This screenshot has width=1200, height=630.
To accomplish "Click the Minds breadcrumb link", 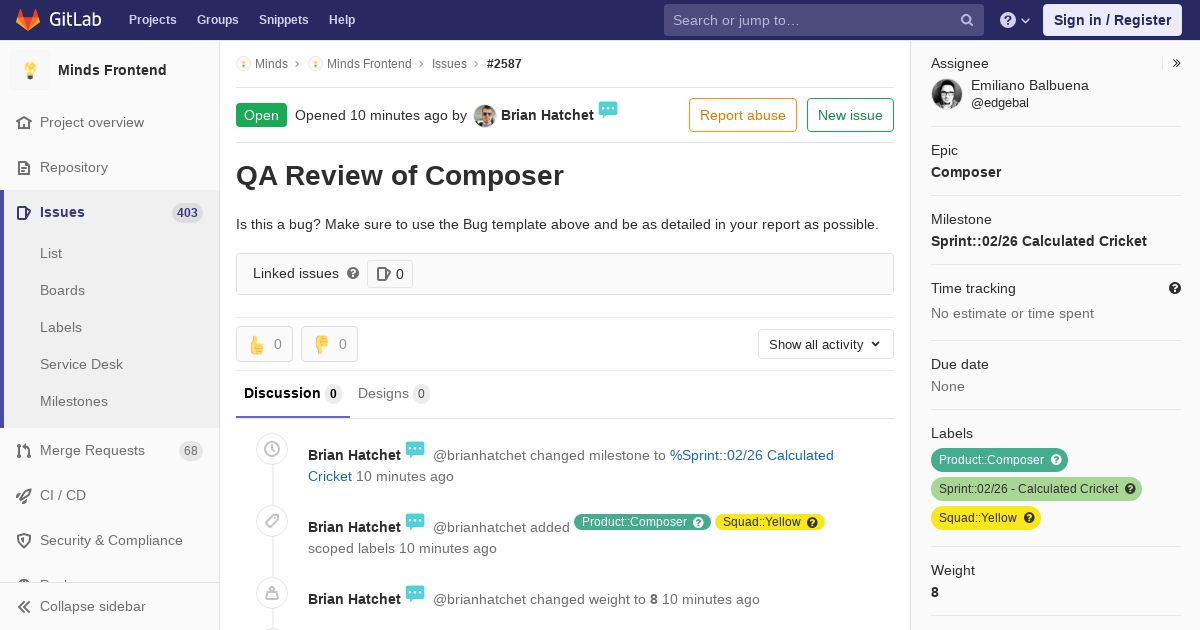I will point(271,63).
